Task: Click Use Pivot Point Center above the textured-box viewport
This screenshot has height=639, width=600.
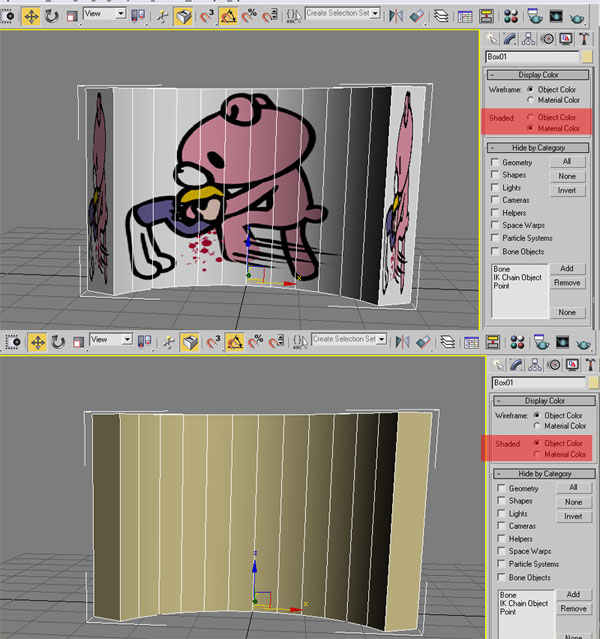Action: [138, 16]
